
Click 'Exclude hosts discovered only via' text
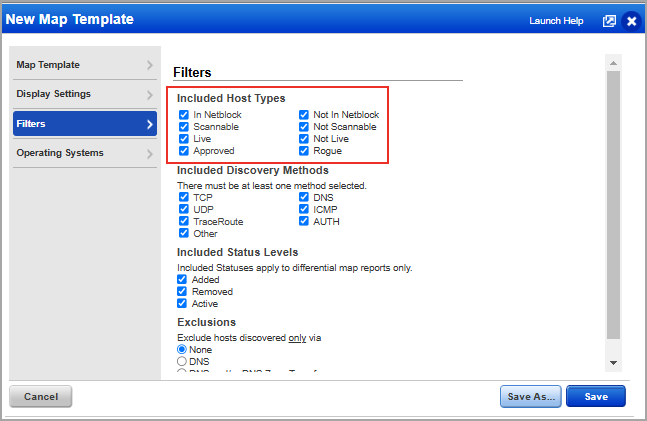coord(249,338)
